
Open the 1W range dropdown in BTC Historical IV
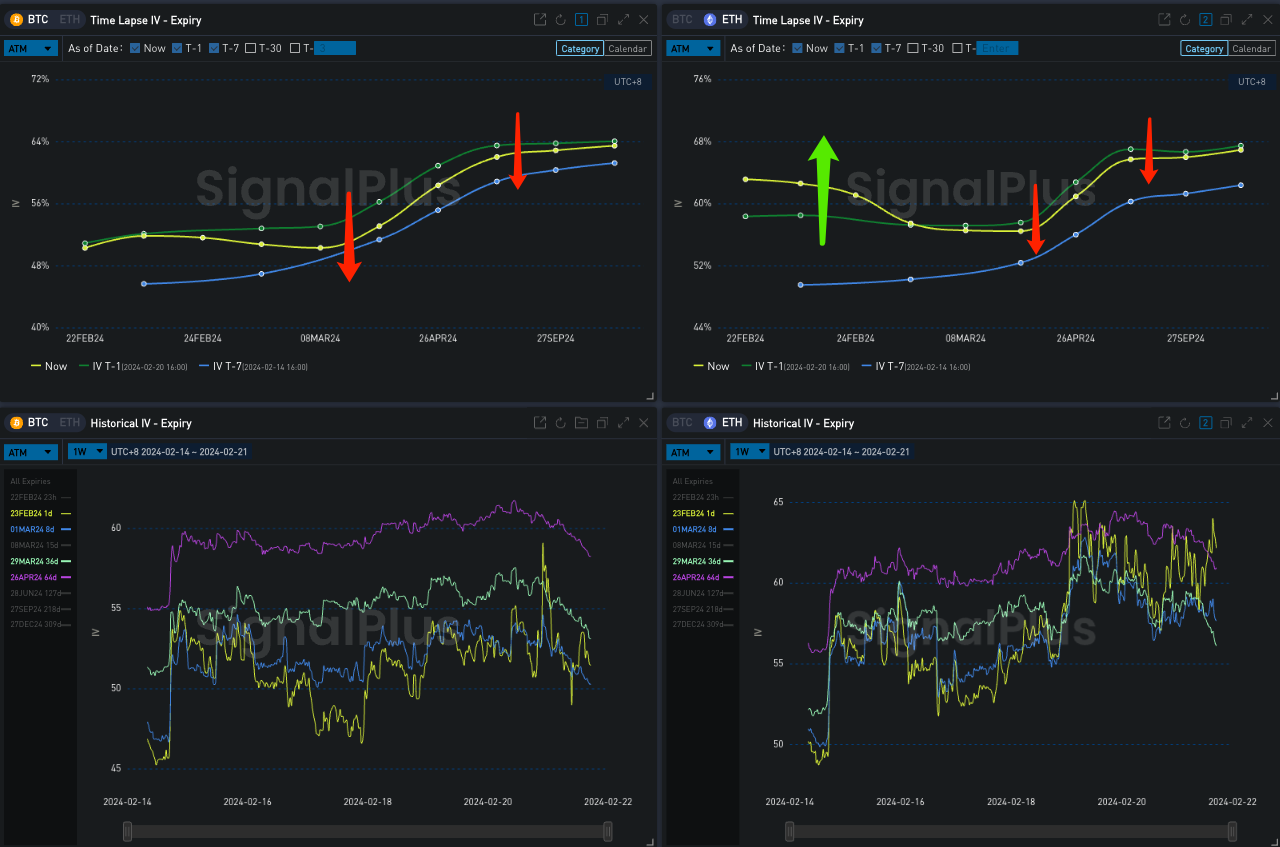(x=85, y=452)
